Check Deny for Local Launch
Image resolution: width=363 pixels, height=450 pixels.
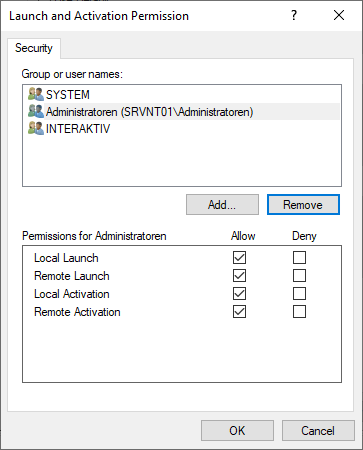299,258
